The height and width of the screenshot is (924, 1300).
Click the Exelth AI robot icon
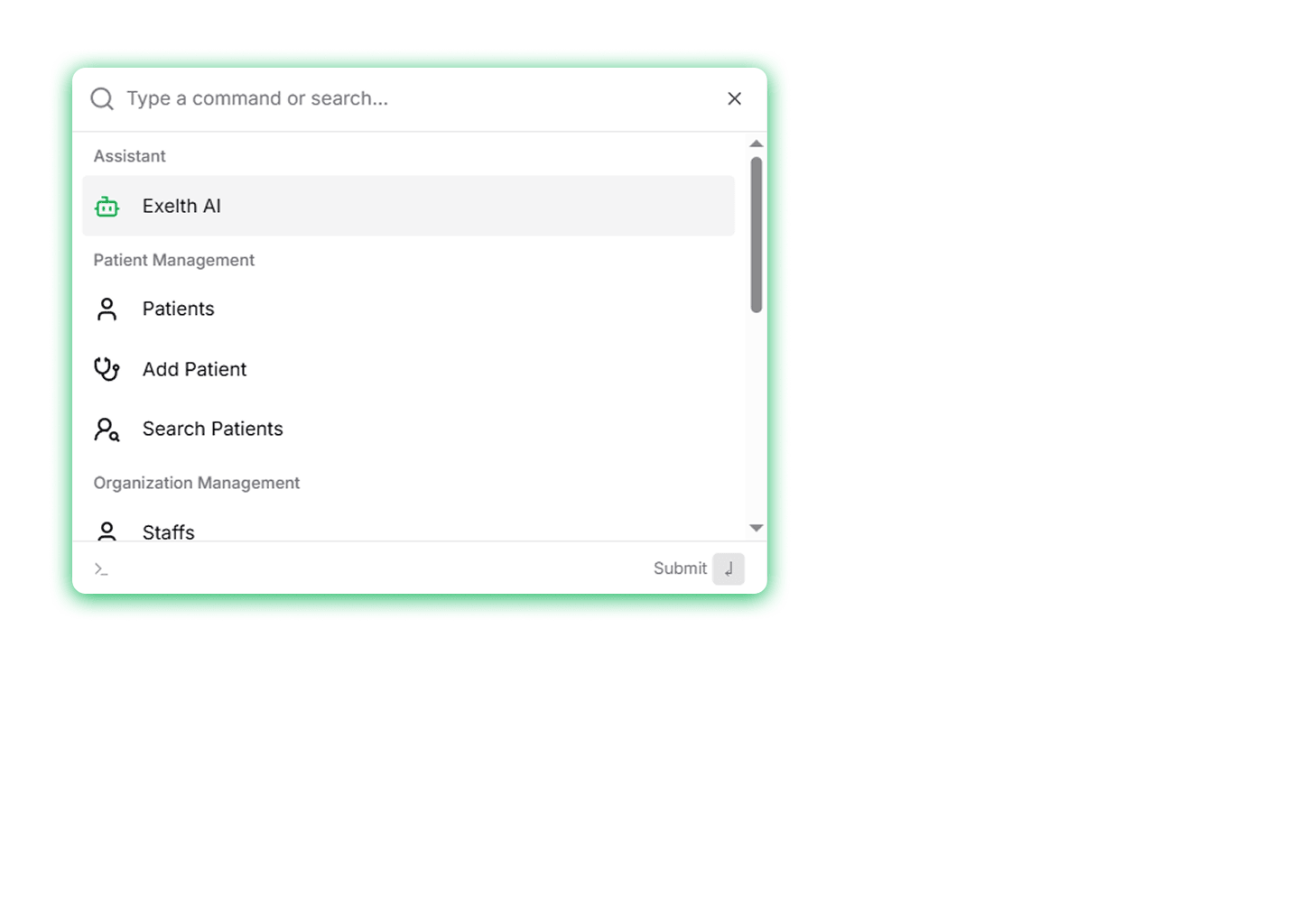pyautogui.click(x=107, y=207)
